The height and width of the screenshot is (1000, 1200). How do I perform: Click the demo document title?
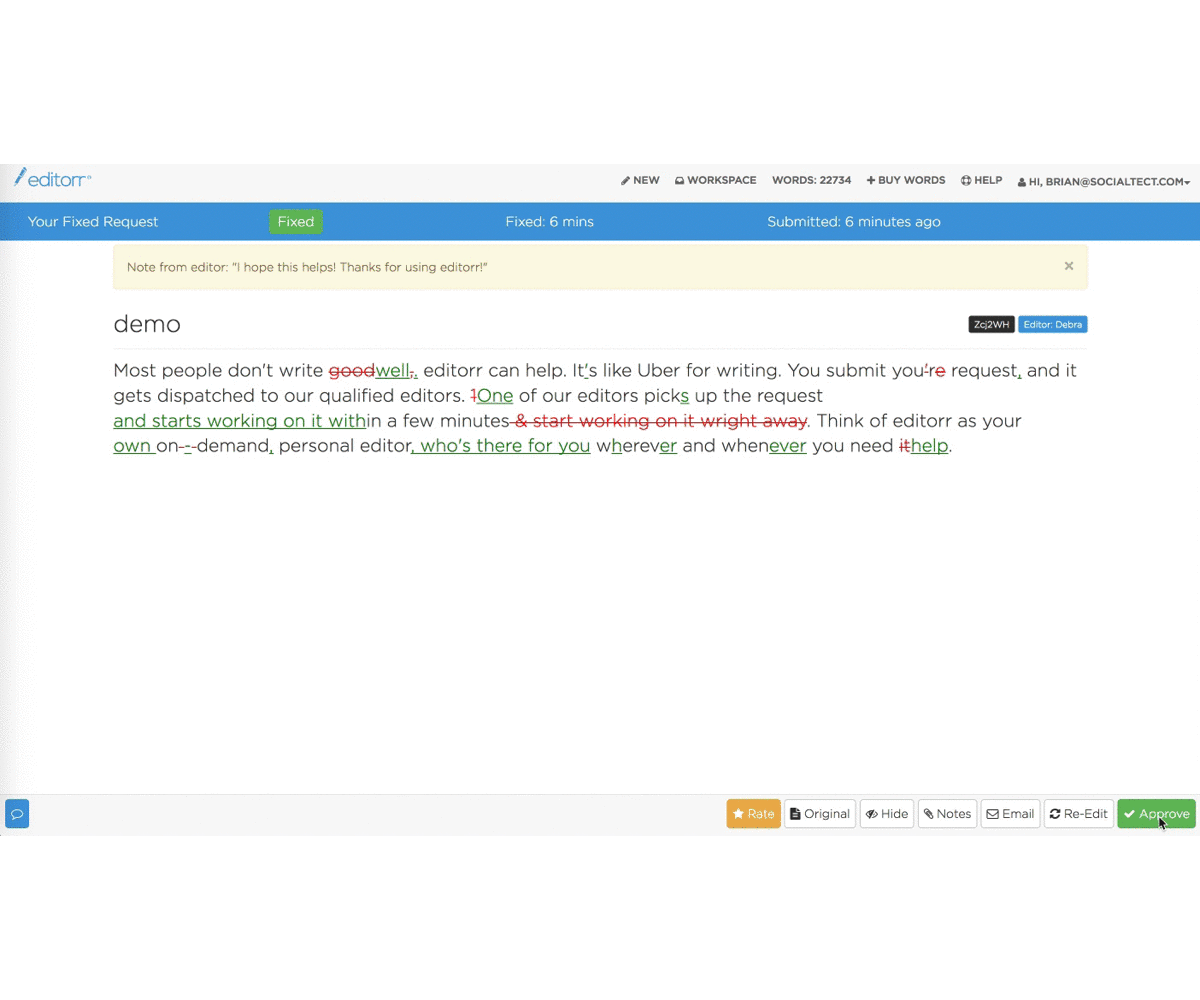click(x=147, y=324)
